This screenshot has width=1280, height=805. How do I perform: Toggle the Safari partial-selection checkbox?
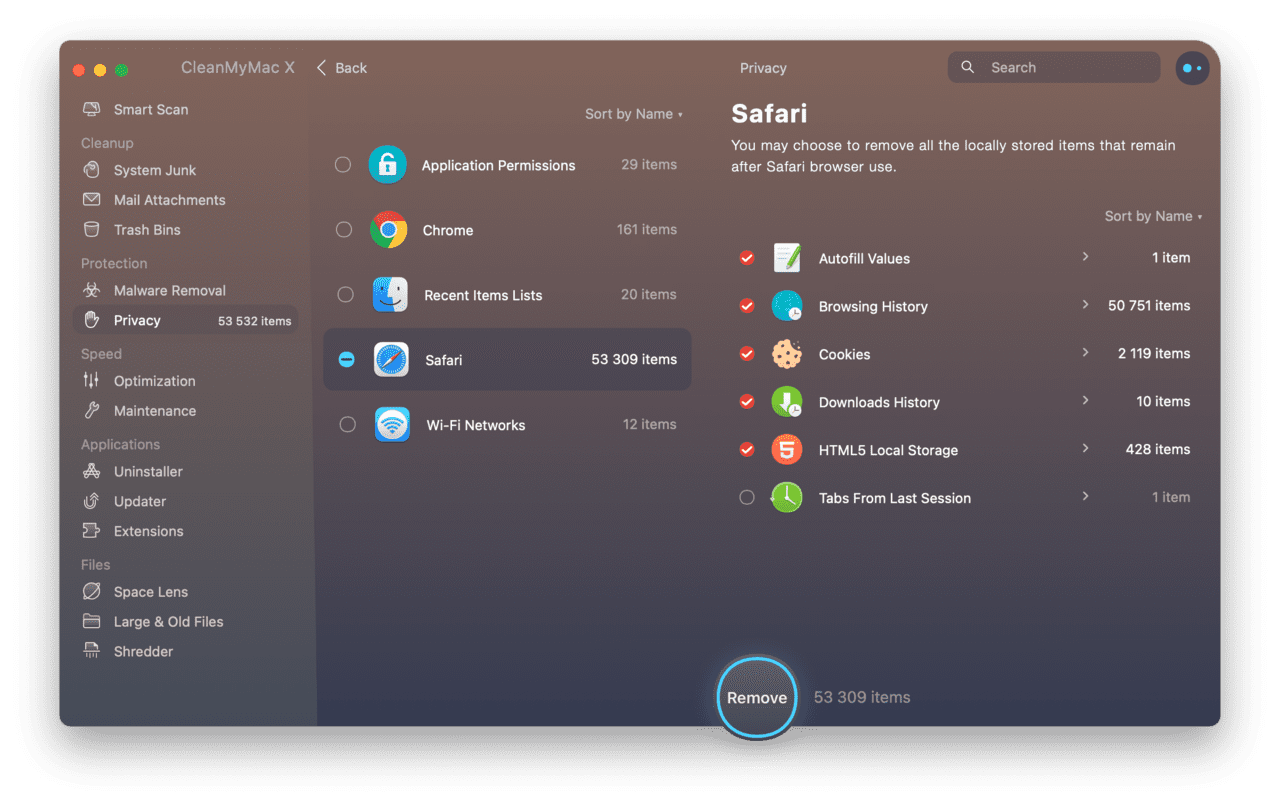click(346, 359)
